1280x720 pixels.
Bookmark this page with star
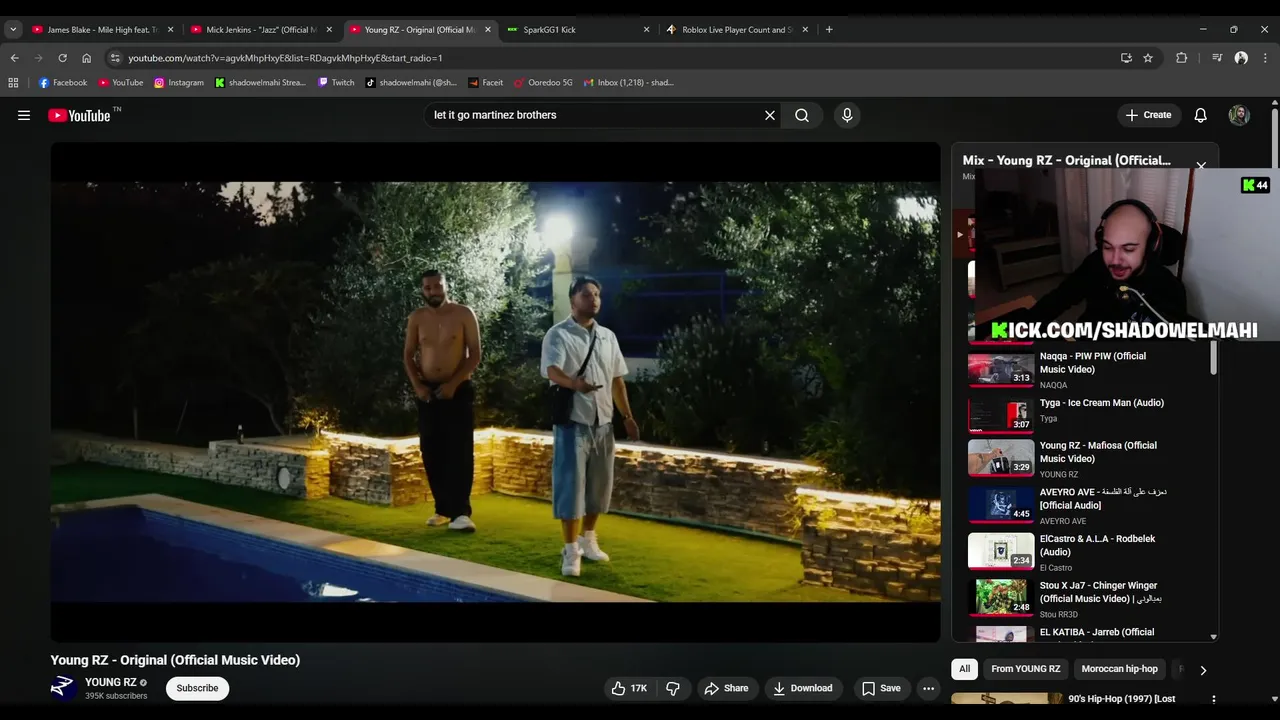(1148, 58)
